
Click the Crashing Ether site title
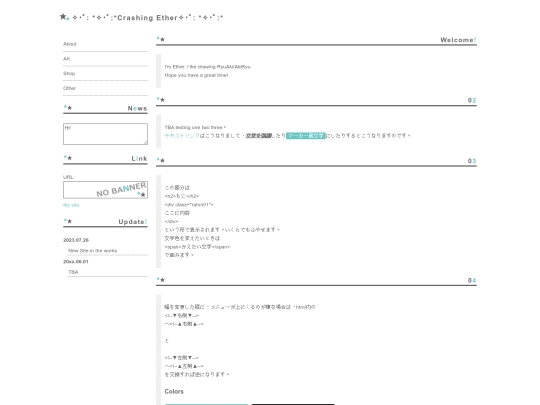(x=147, y=18)
